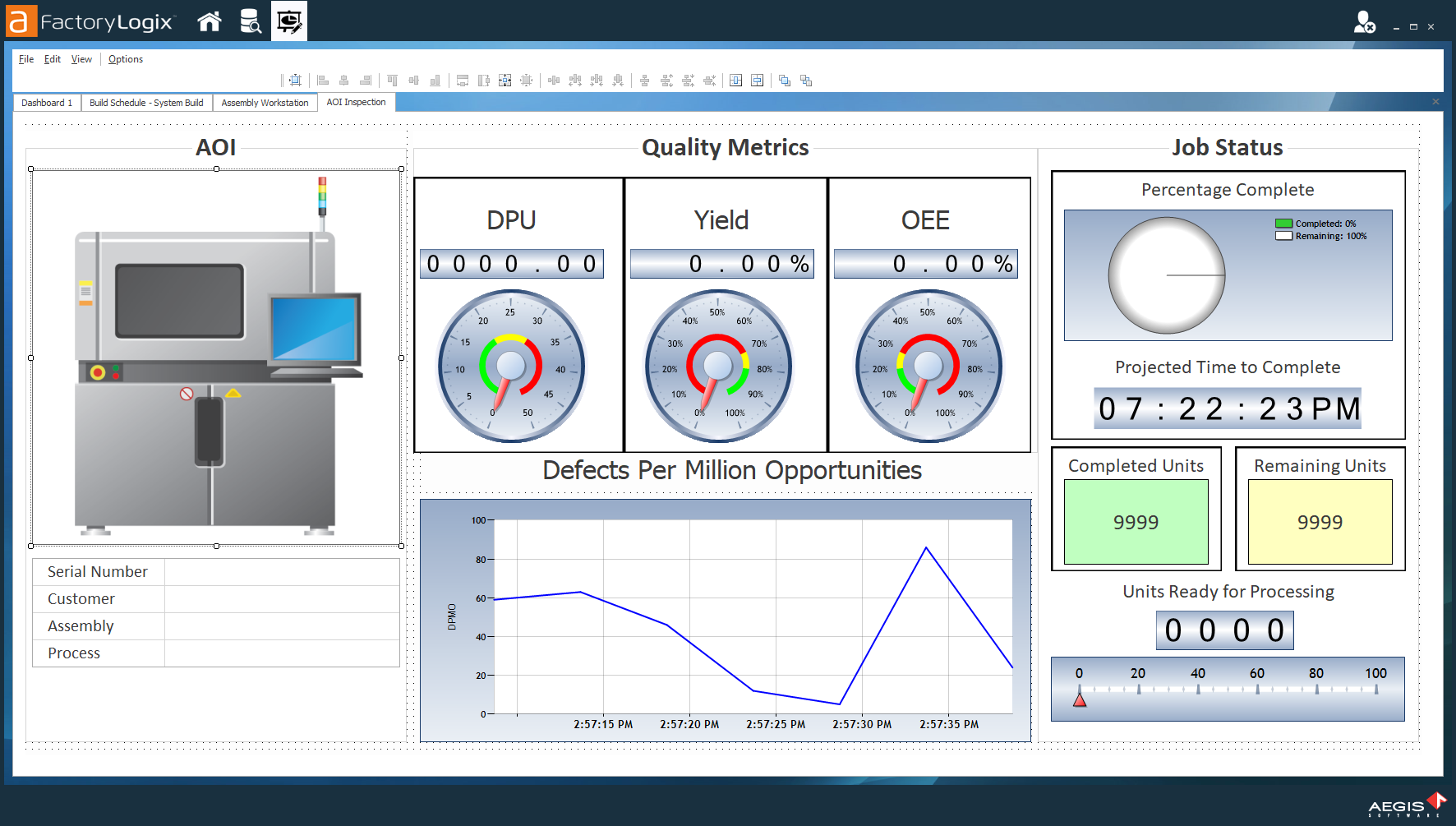Select the make same width toolbar icon
This screenshot has height=826, width=1456.
click(462, 80)
